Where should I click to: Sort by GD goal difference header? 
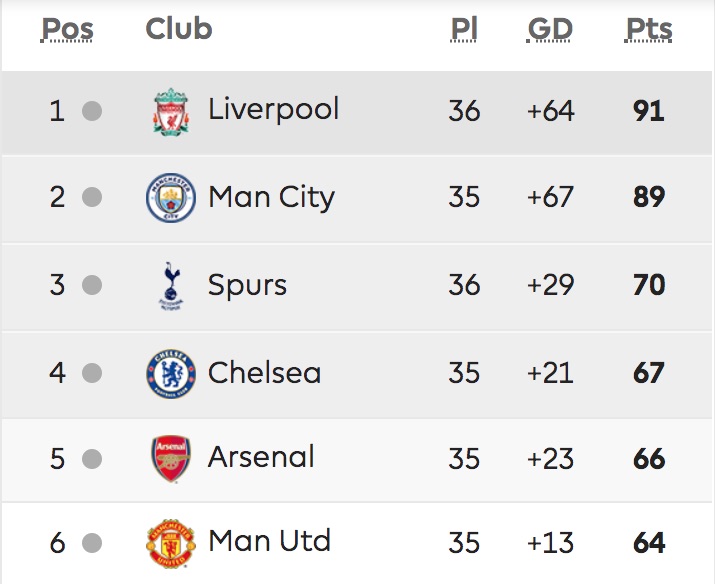pos(549,30)
